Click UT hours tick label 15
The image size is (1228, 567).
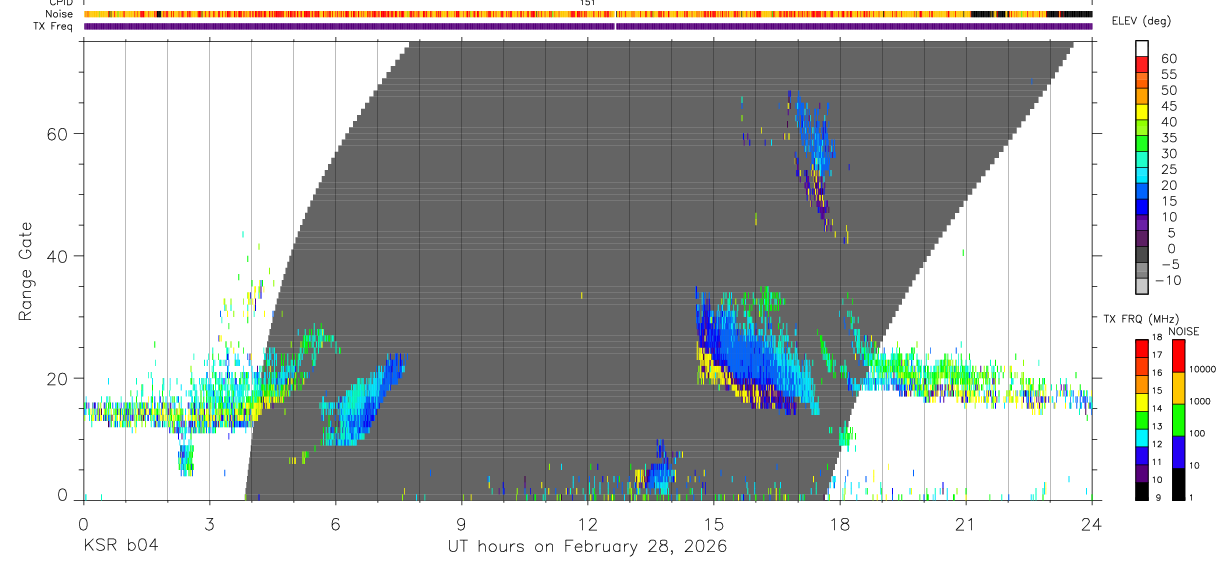tap(713, 524)
